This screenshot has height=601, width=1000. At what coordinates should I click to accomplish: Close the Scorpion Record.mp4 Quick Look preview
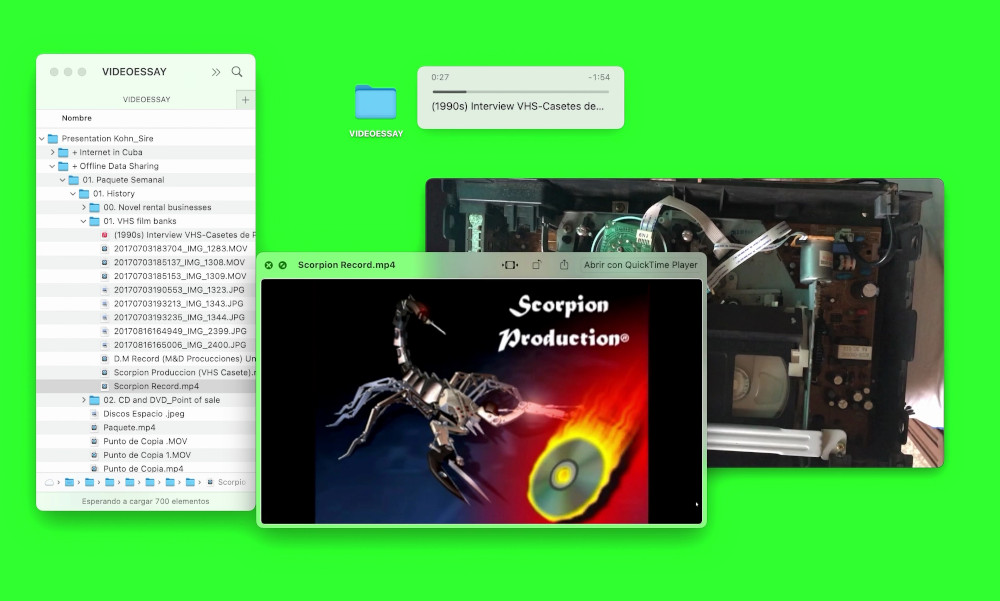[x=268, y=265]
